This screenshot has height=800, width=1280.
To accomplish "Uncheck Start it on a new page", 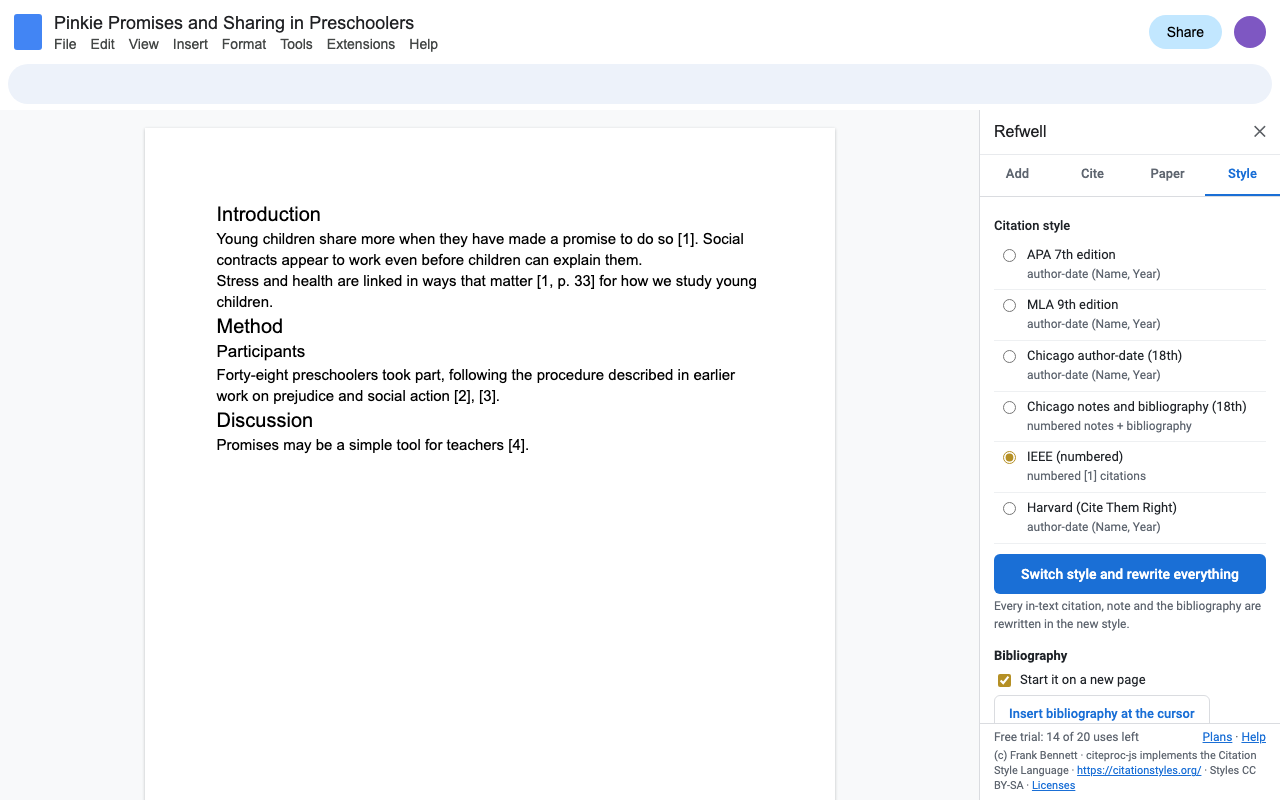I will 1005,680.
